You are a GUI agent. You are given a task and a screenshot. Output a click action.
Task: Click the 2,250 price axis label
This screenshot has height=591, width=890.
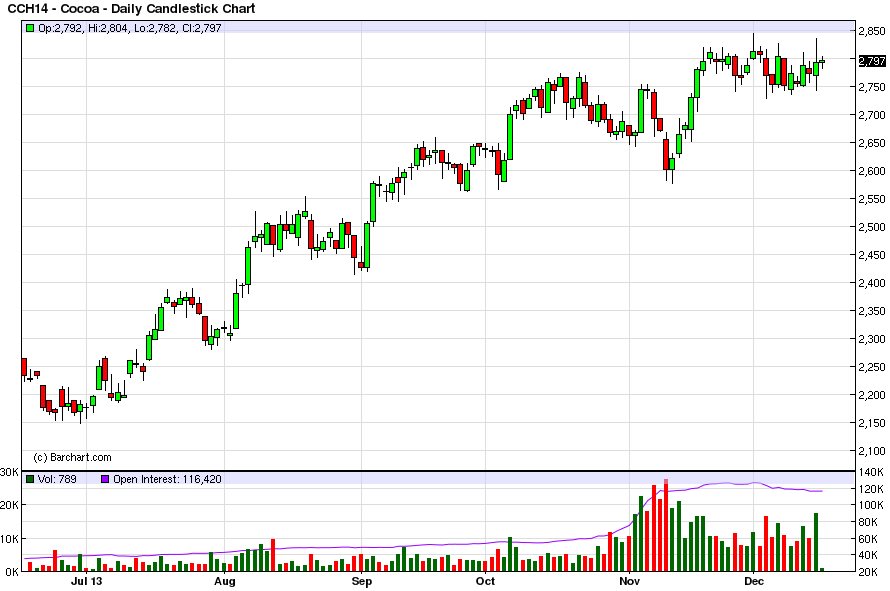tap(872, 367)
